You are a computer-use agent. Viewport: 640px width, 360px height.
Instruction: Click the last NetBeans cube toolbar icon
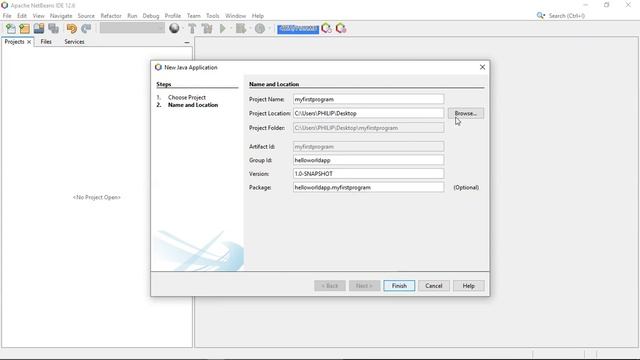341,28
